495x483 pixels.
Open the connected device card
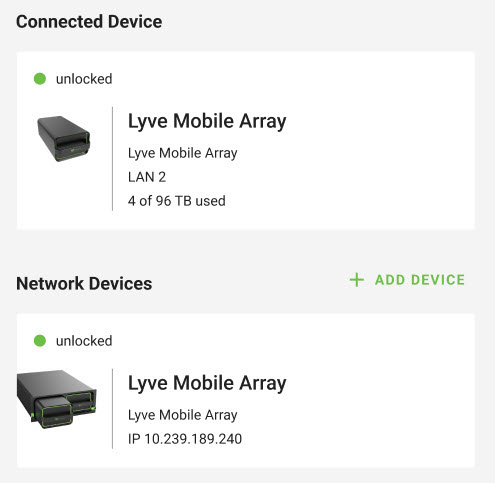pyautogui.click(x=245, y=141)
